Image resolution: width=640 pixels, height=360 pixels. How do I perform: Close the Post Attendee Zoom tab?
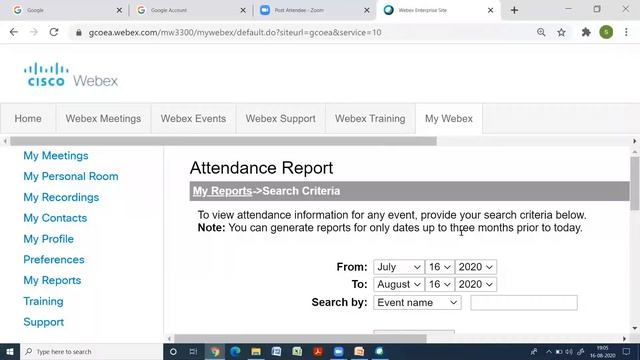pyautogui.click(x=367, y=10)
